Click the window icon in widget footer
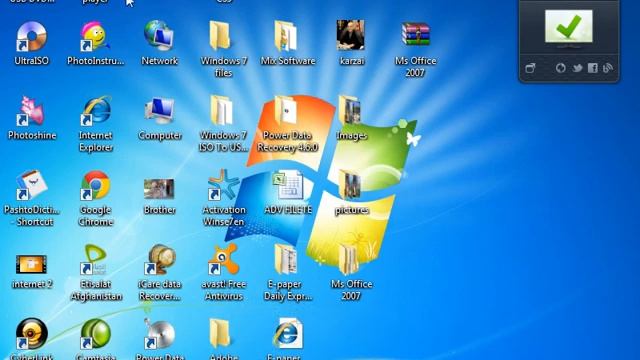 [530, 68]
